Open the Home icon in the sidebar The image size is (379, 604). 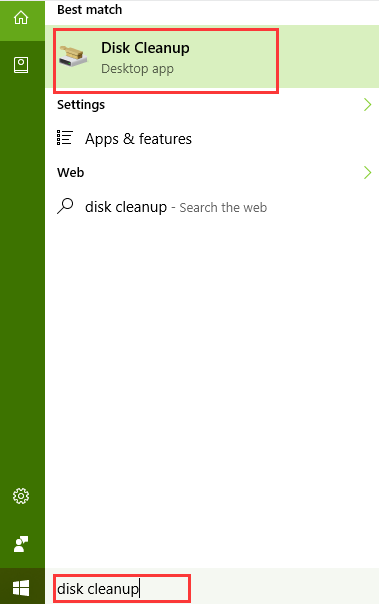pos(21,17)
